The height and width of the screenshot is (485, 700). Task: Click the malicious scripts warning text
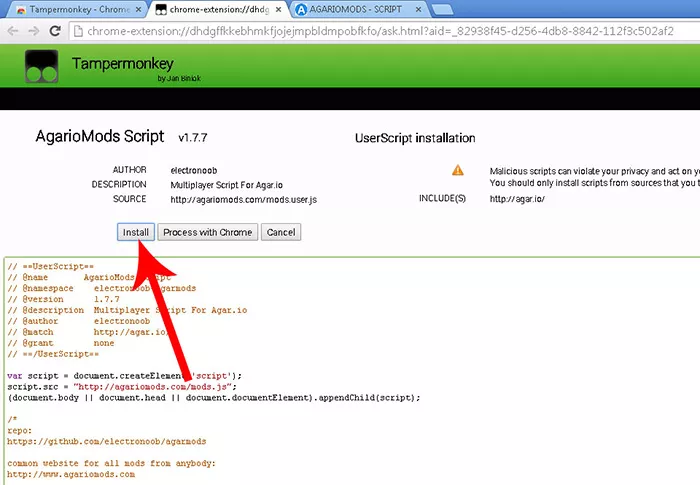tap(595, 177)
